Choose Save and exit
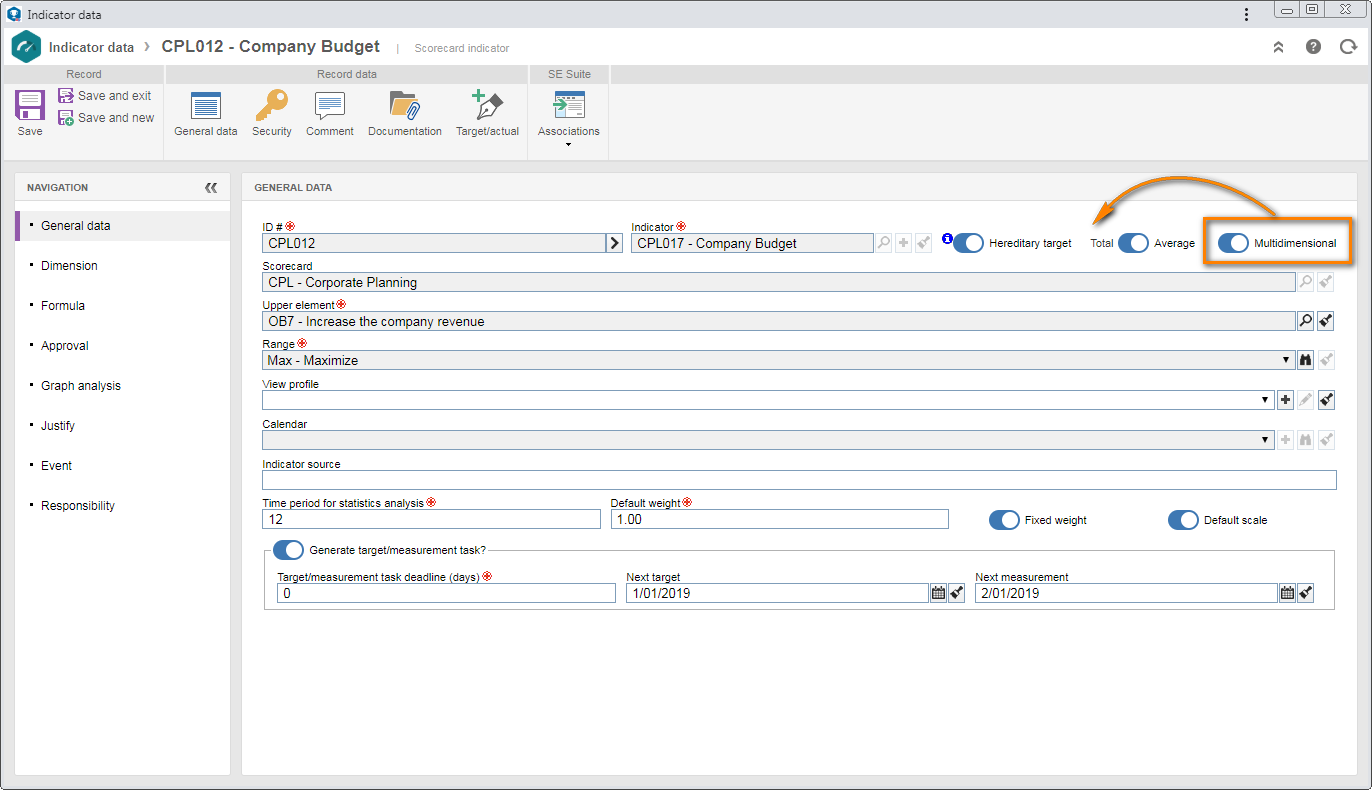Screen dimensions: 1372x790 105,96
